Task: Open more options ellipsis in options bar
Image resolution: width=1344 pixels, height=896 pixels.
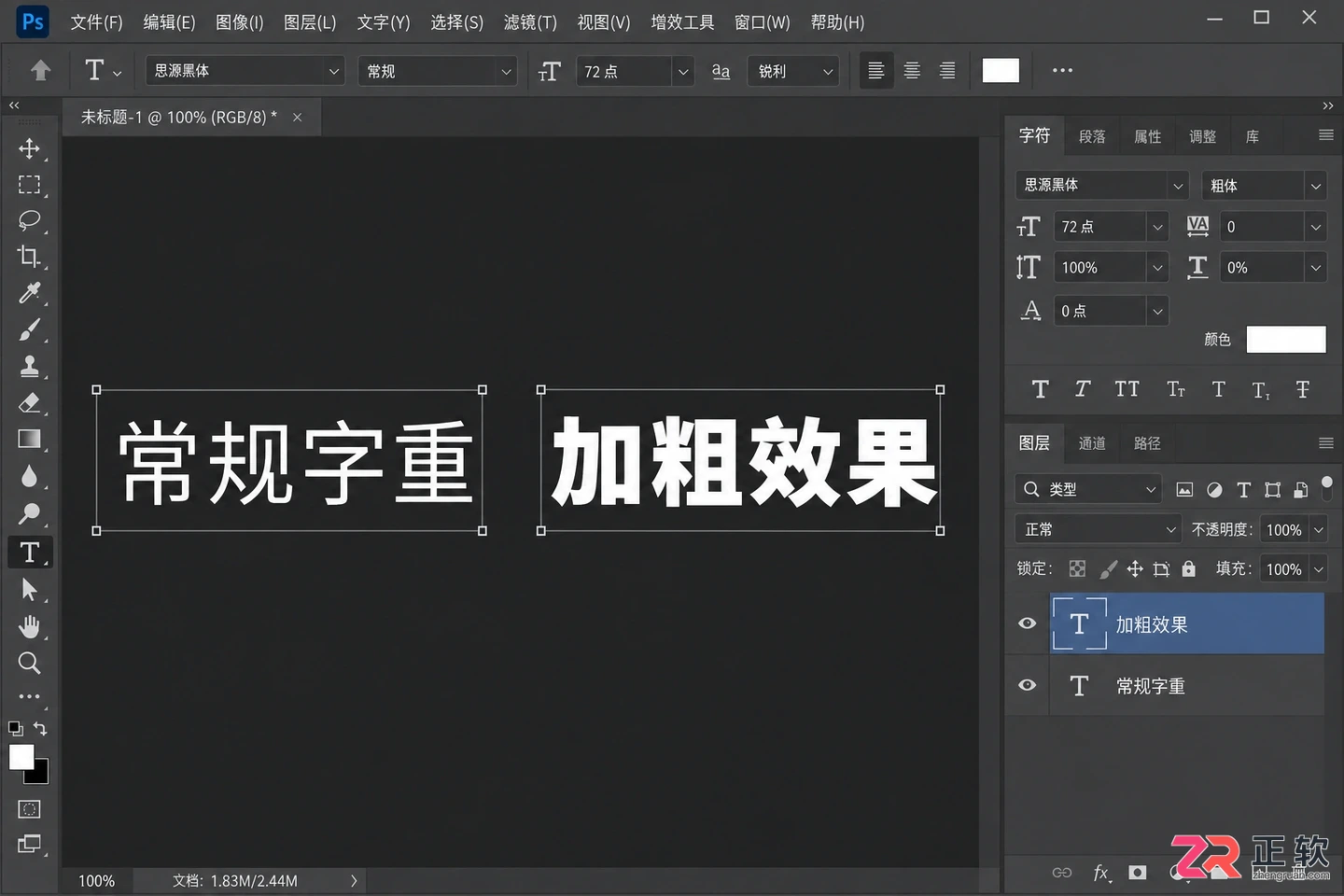Action: (1062, 71)
